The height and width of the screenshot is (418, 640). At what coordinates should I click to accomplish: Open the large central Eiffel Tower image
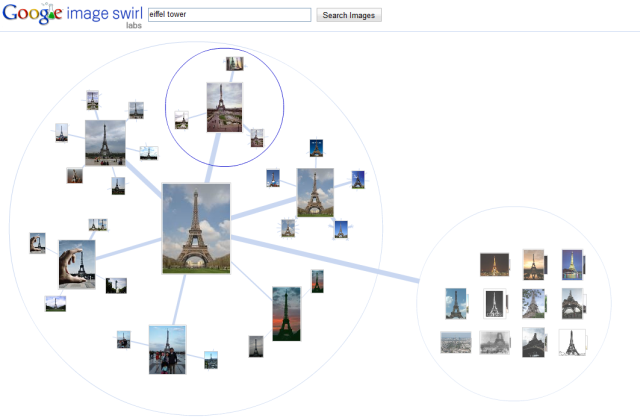click(196, 228)
